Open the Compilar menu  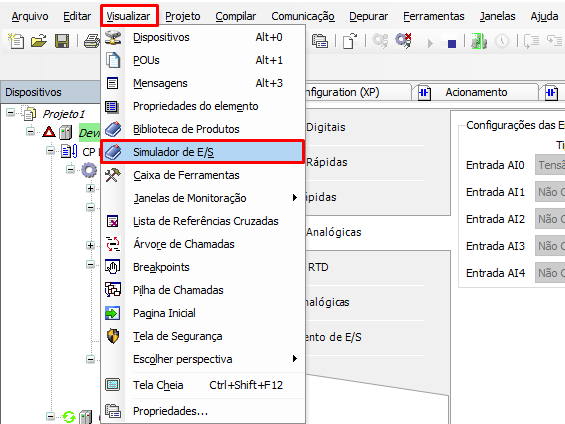(x=236, y=16)
